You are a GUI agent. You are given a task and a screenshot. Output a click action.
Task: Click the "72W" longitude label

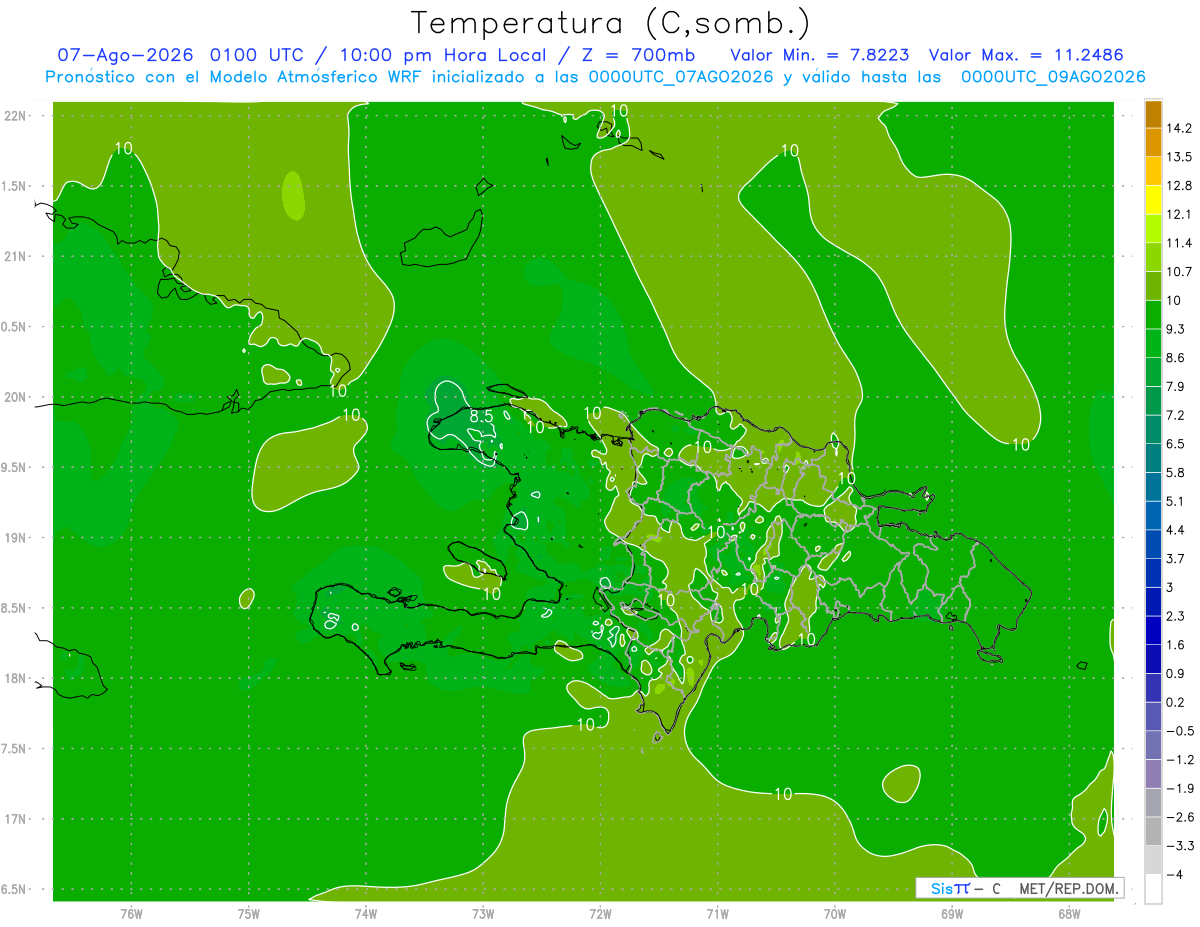(600, 913)
